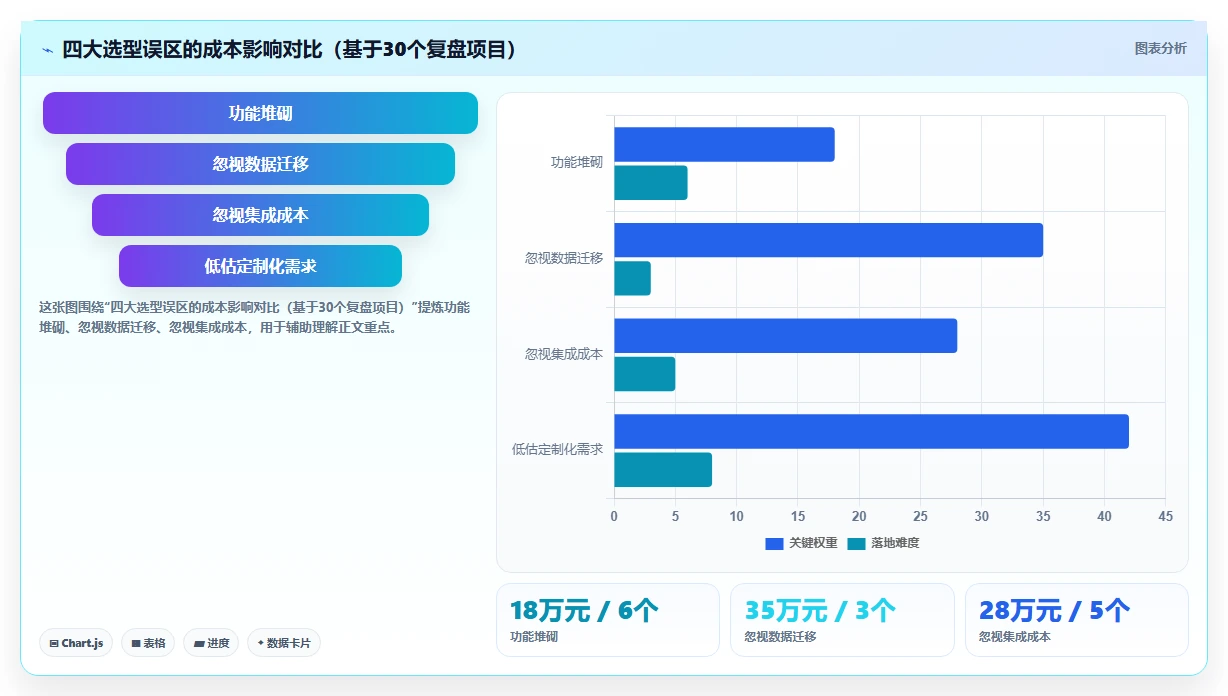The width and height of the screenshot is (1228, 696).
Task: Click the lightning icon beside the title
Action: tap(47, 50)
